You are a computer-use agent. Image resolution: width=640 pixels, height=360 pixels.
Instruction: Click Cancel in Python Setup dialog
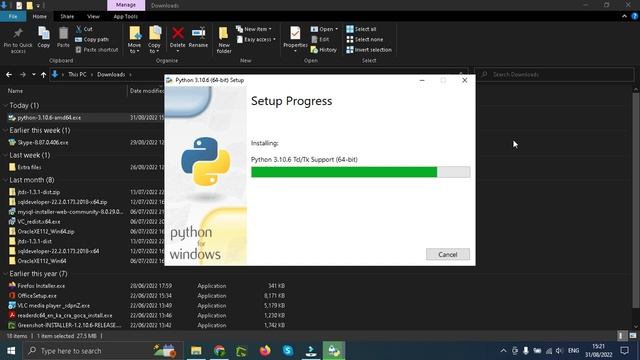tap(448, 254)
